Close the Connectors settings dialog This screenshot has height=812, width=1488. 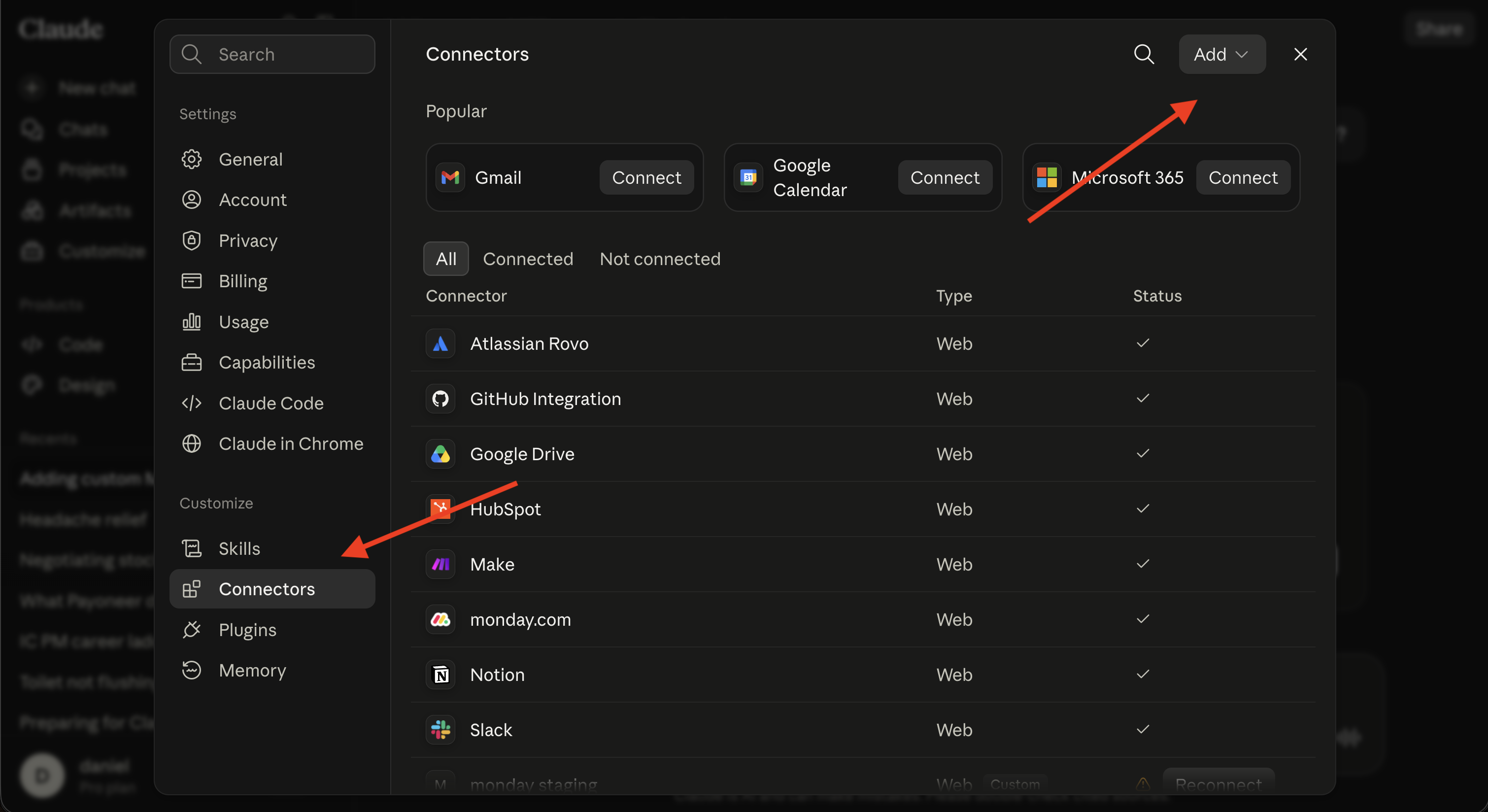[1300, 54]
